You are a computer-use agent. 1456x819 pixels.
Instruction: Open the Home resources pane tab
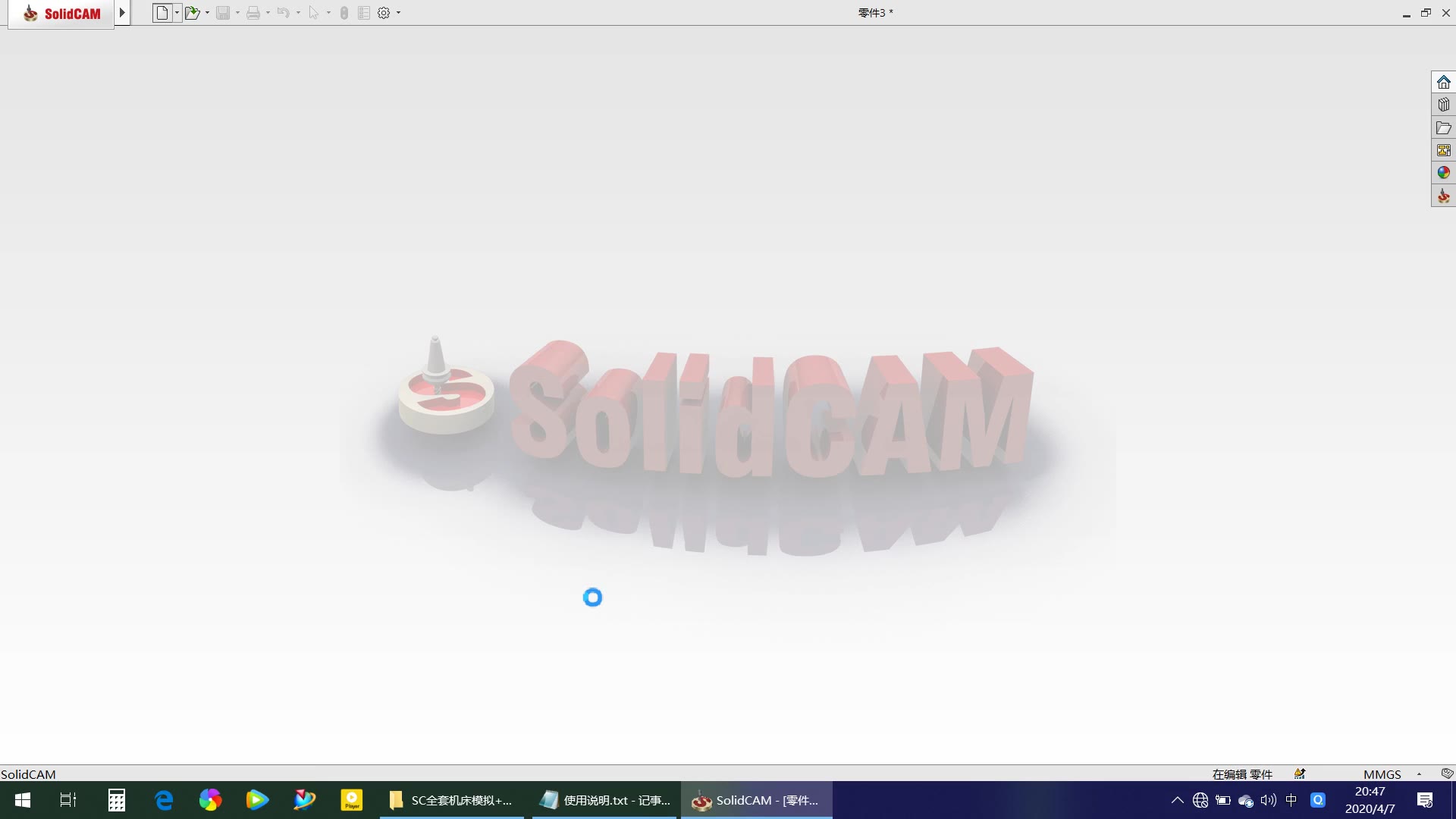pyautogui.click(x=1443, y=82)
